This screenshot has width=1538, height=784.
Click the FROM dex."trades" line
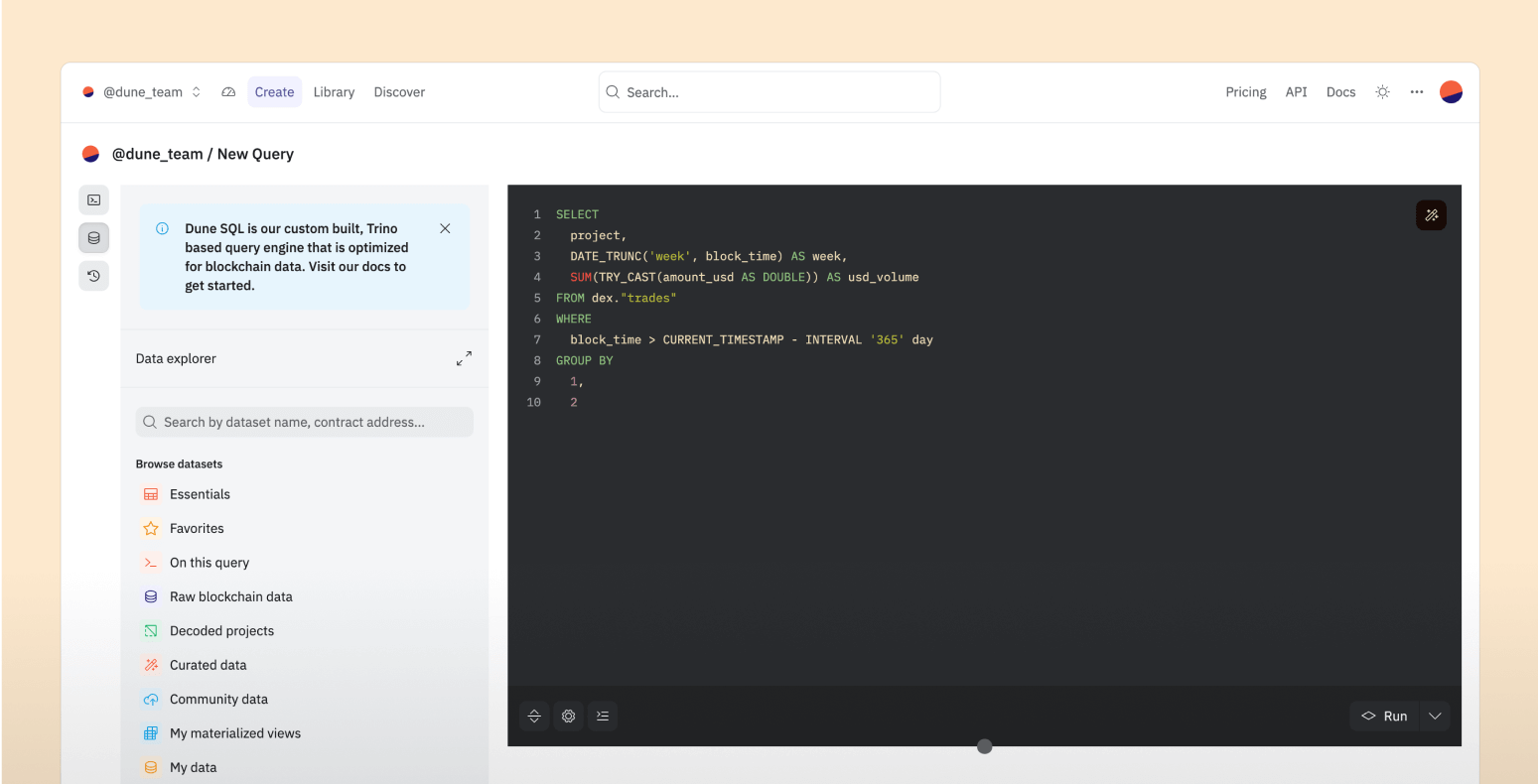616,298
